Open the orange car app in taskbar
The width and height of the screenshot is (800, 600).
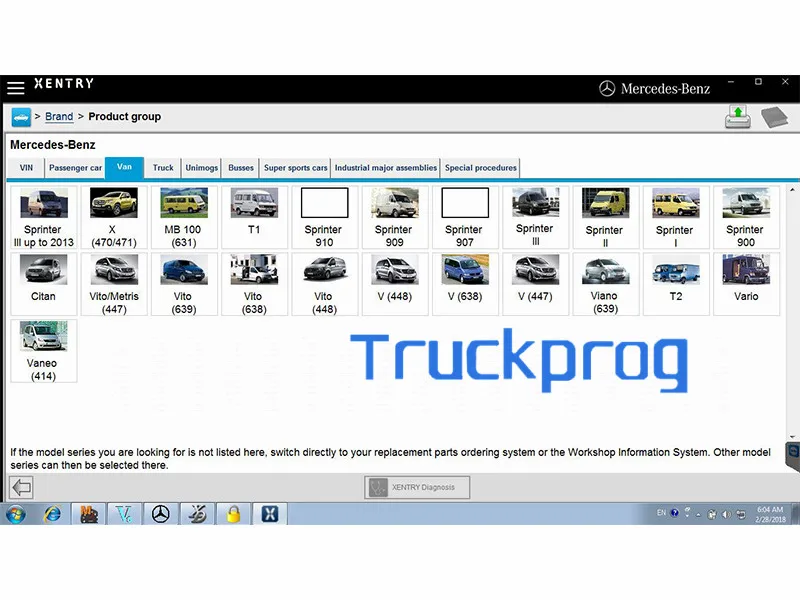click(89, 514)
